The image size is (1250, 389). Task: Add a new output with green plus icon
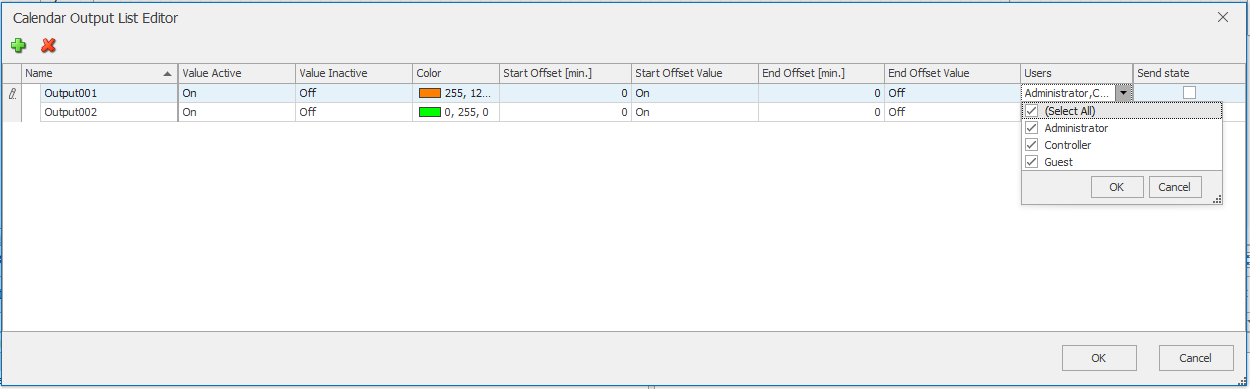tap(18, 45)
